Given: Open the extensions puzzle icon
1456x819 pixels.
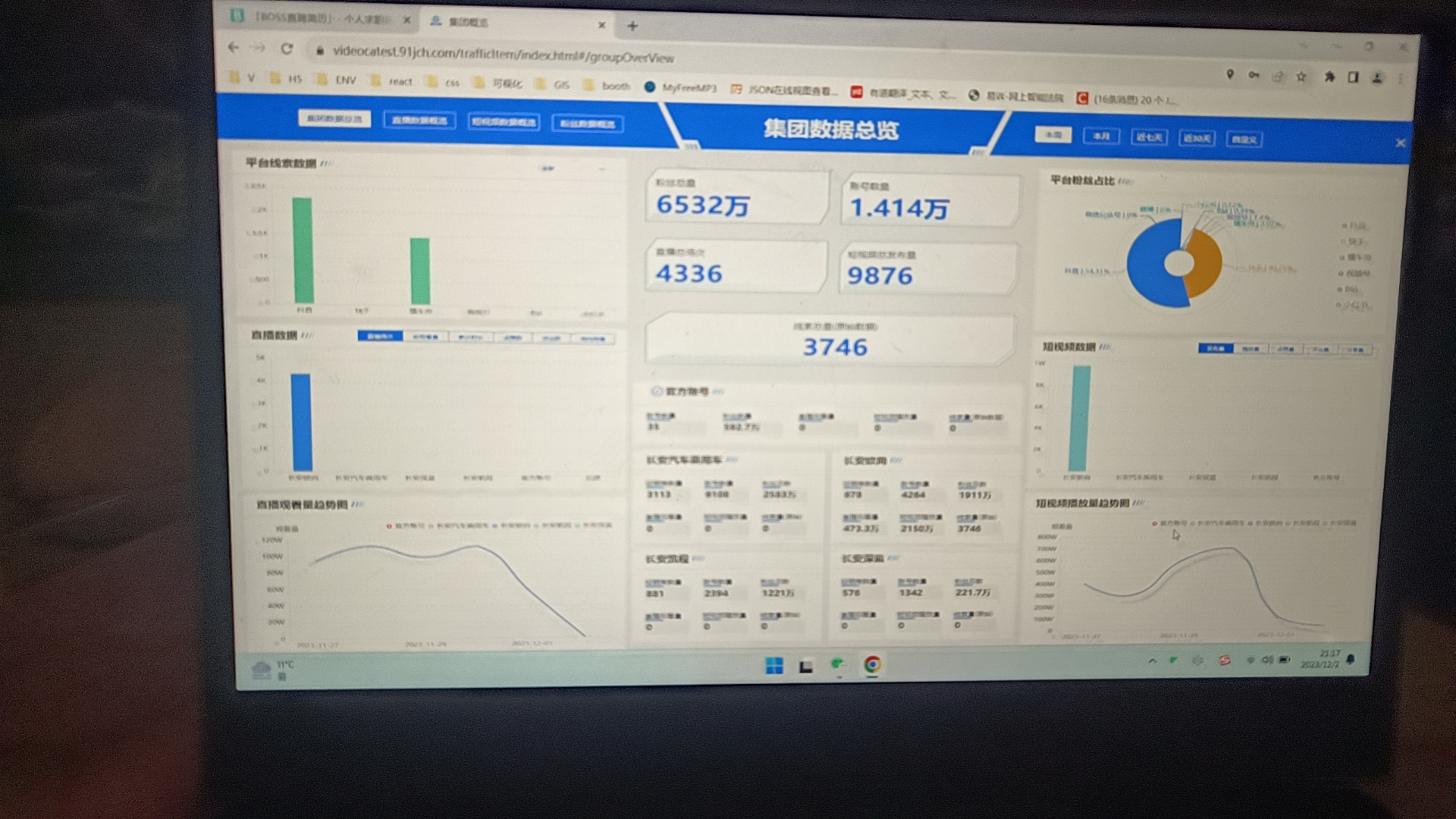Looking at the screenshot, I should pyautogui.click(x=1329, y=77).
